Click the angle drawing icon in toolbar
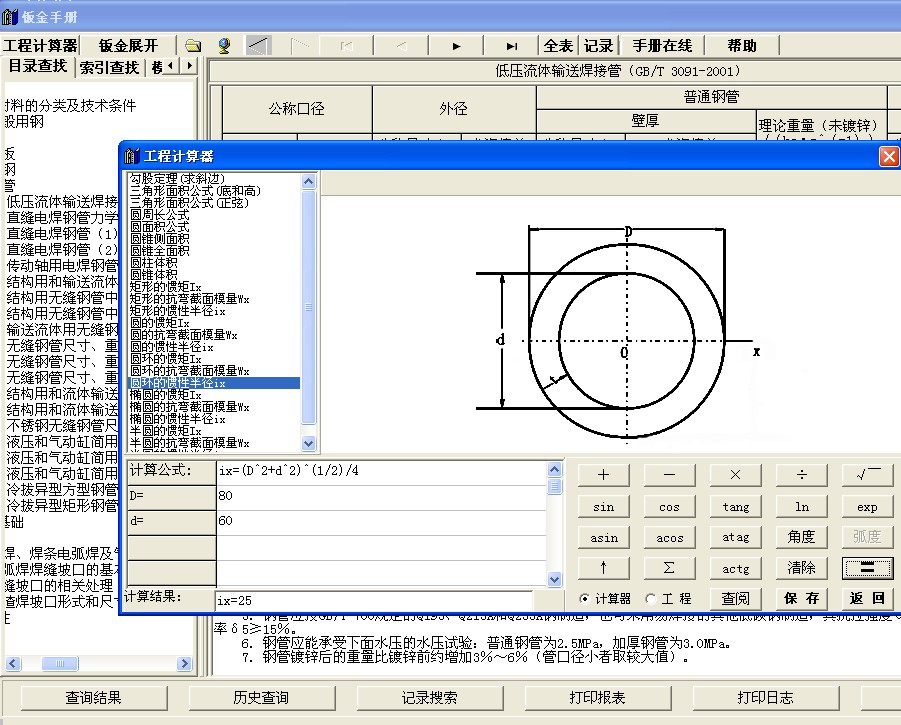Screen dimensions: 901x725 pyautogui.click(x=259, y=45)
